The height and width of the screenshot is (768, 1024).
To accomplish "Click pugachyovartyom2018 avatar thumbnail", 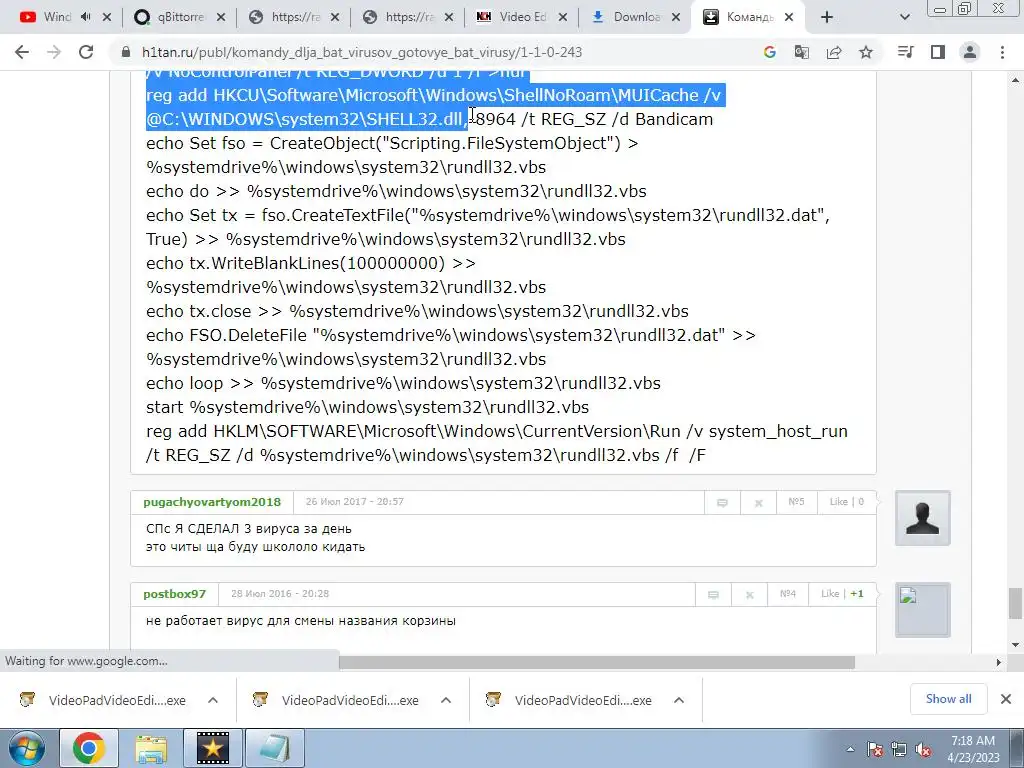I will point(923,519).
